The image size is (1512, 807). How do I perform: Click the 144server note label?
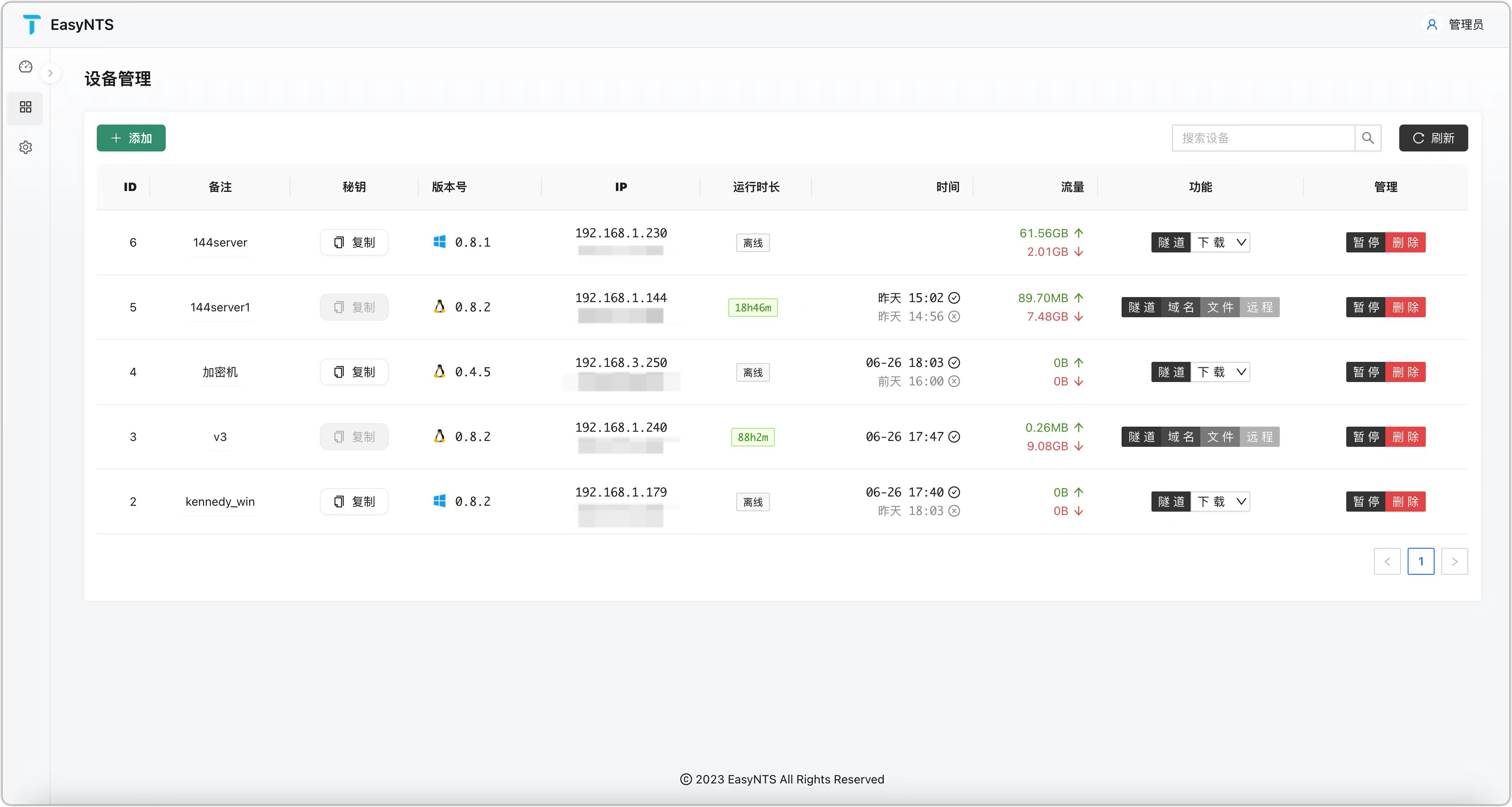(220, 242)
